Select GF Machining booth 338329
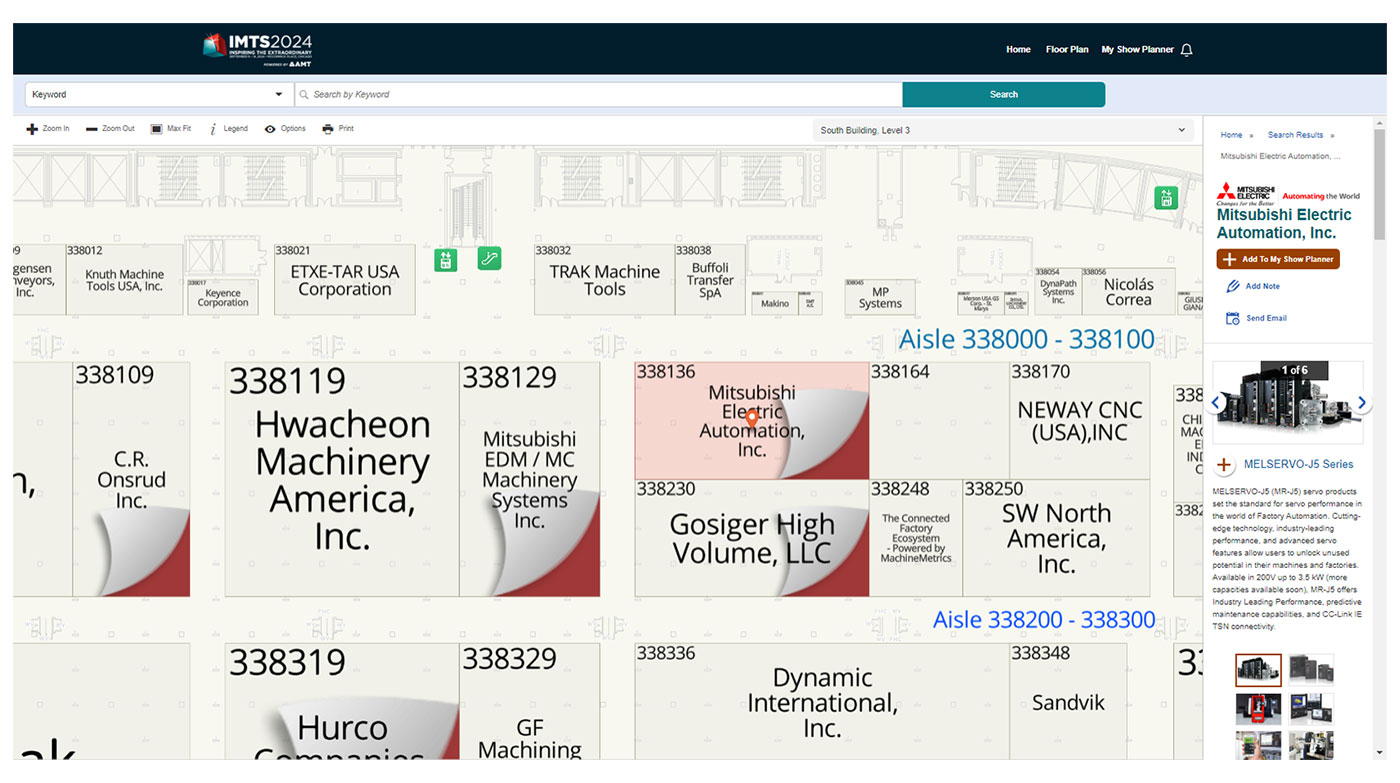Image resolution: width=1400 pixels, height=783 pixels. pyautogui.click(x=530, y=700)
